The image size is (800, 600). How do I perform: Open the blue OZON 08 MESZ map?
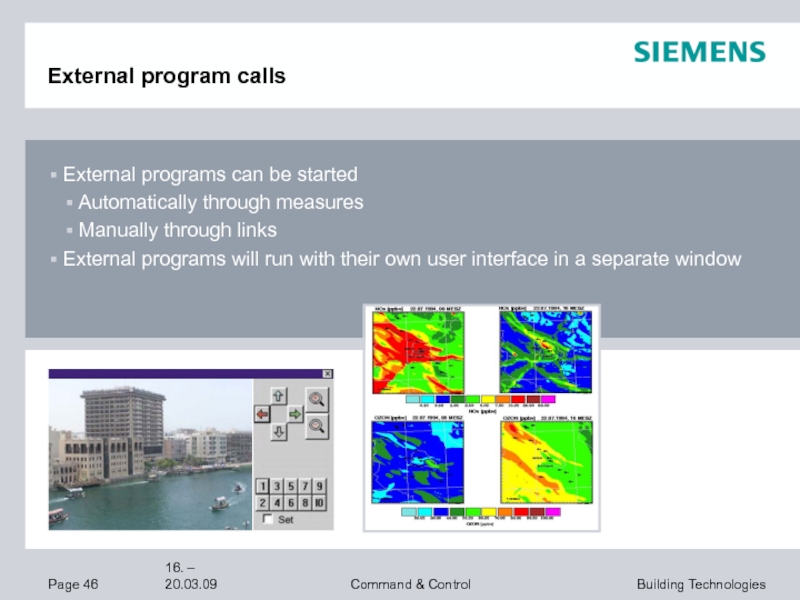pyautogui.click(x=418, y=463)
